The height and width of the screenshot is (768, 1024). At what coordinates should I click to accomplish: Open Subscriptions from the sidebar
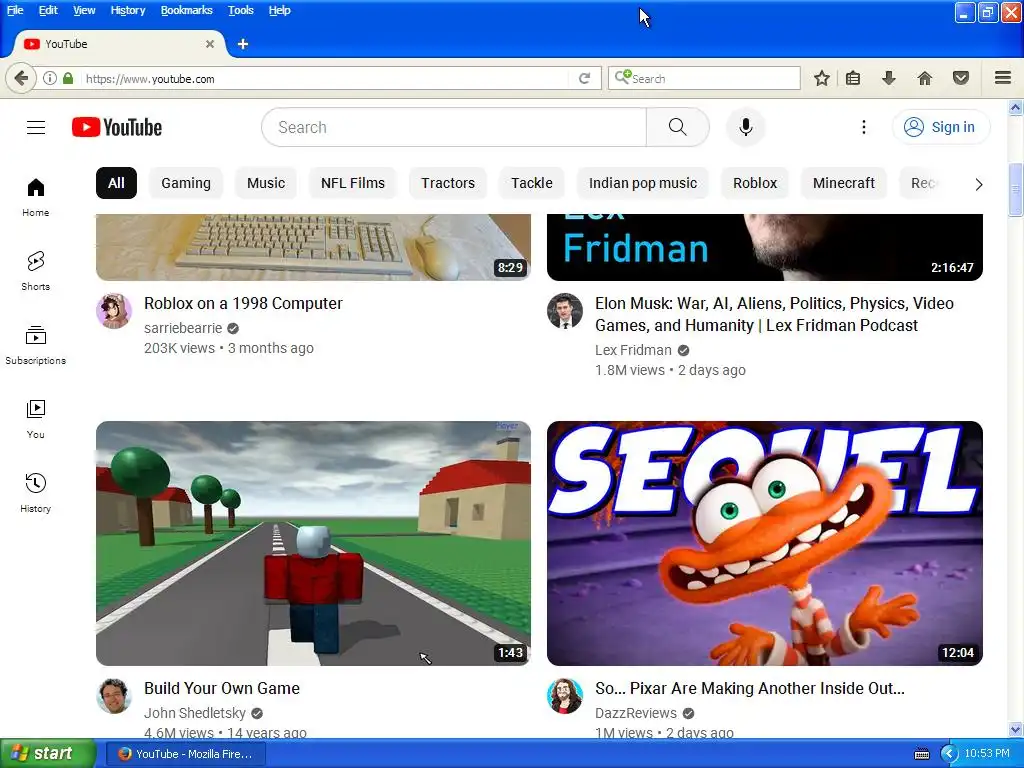[x=35, y=345]
